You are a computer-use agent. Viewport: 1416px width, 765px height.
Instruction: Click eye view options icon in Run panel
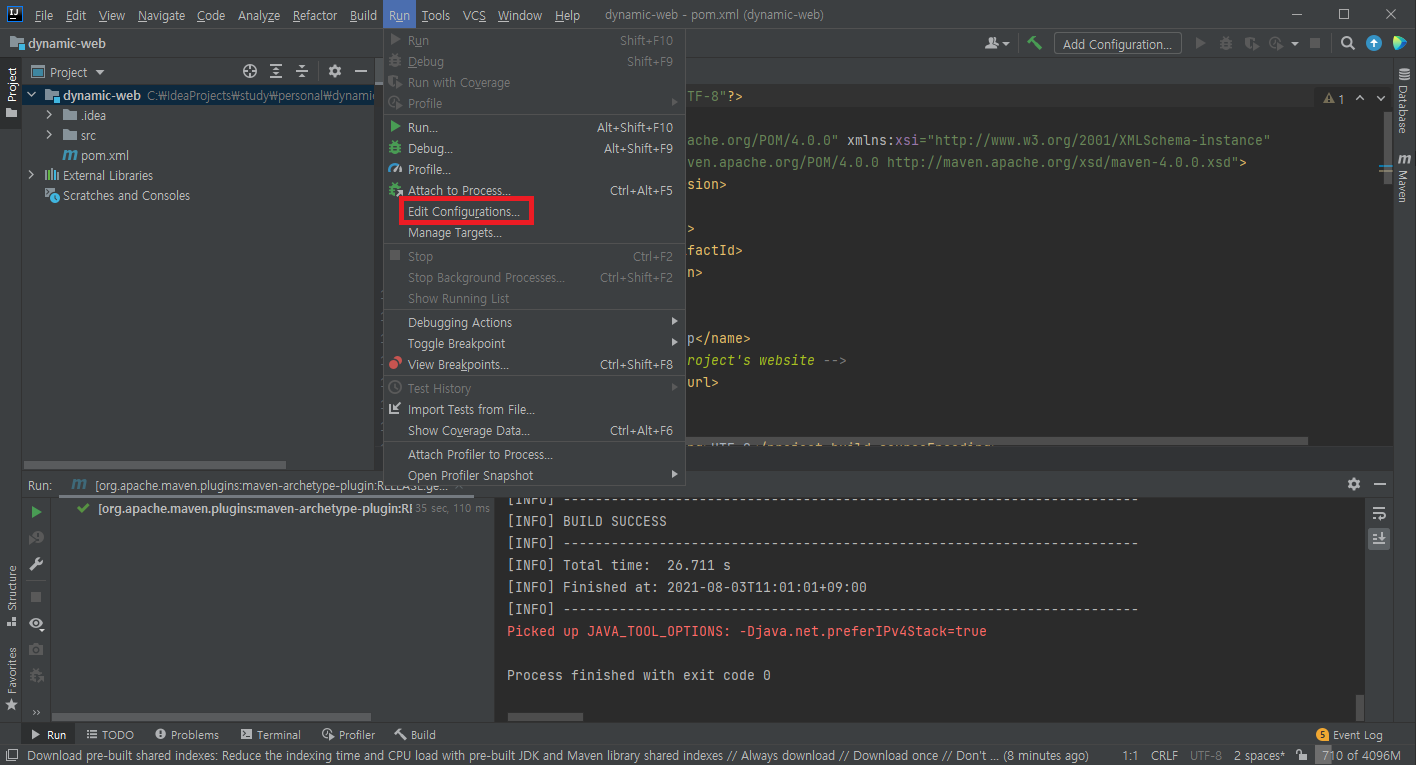[x=36, y=623]
